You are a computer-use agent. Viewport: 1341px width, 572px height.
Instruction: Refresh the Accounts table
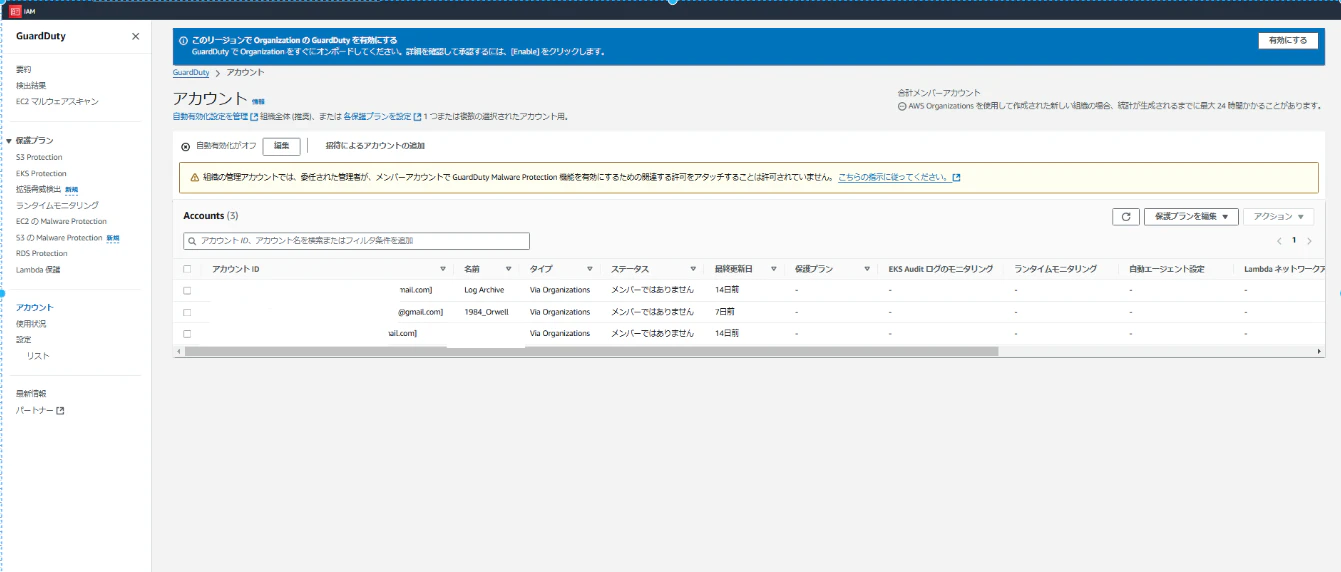coord(1126,216)
